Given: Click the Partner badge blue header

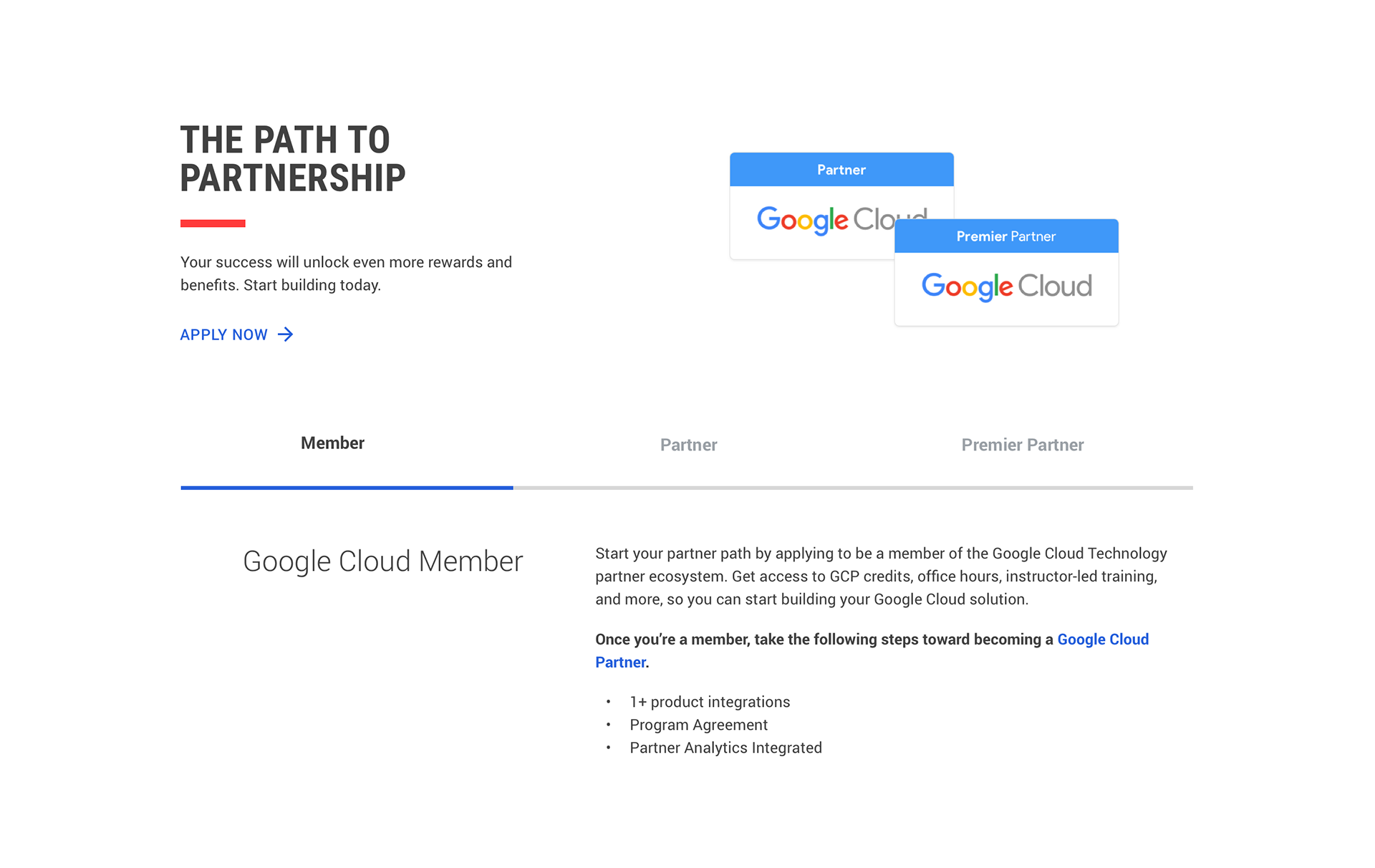Looking at the screenshot, I should click(x=841, y=170).
